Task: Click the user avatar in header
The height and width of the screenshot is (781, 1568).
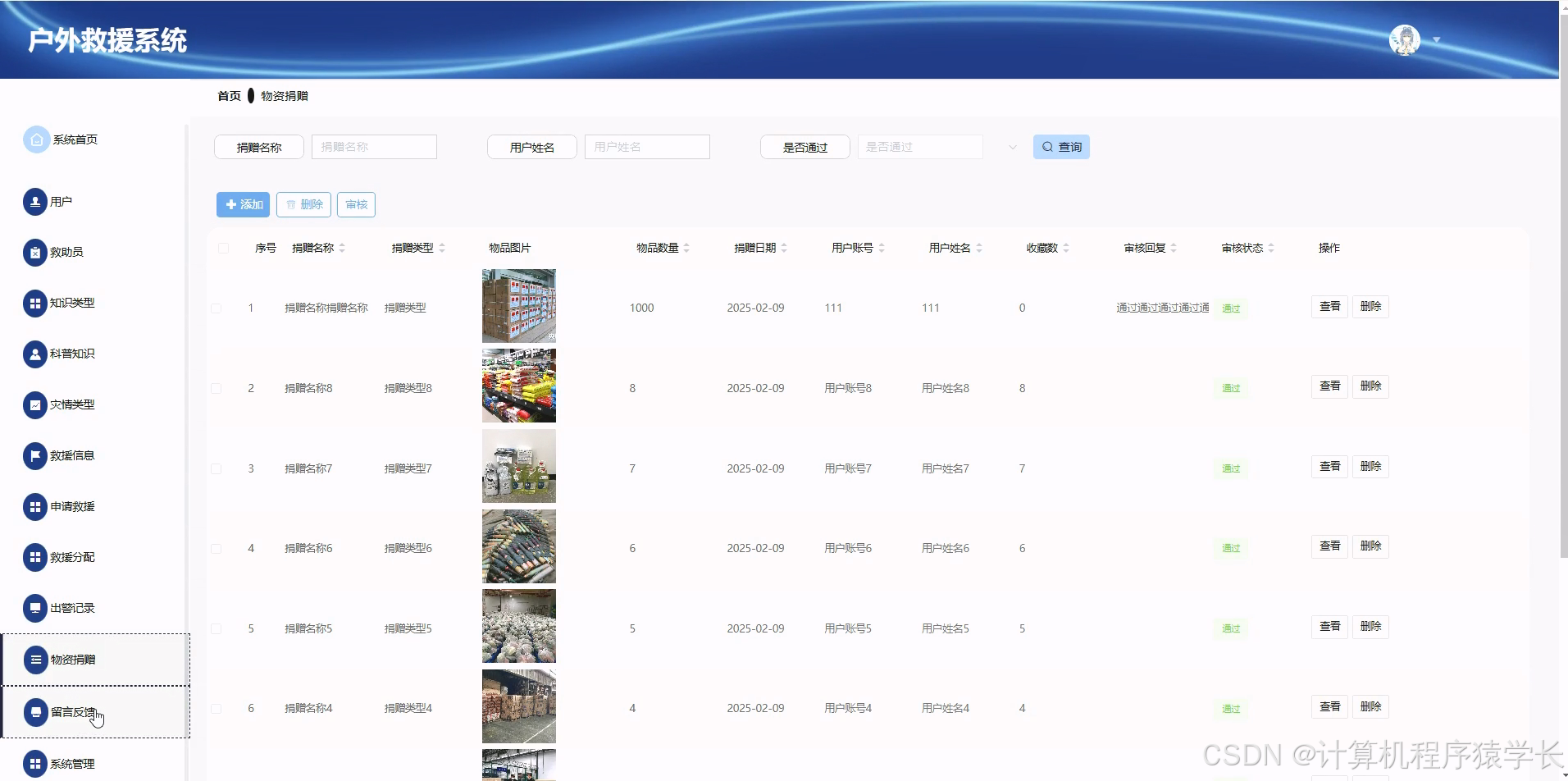Action: [x=1405, y=40]
